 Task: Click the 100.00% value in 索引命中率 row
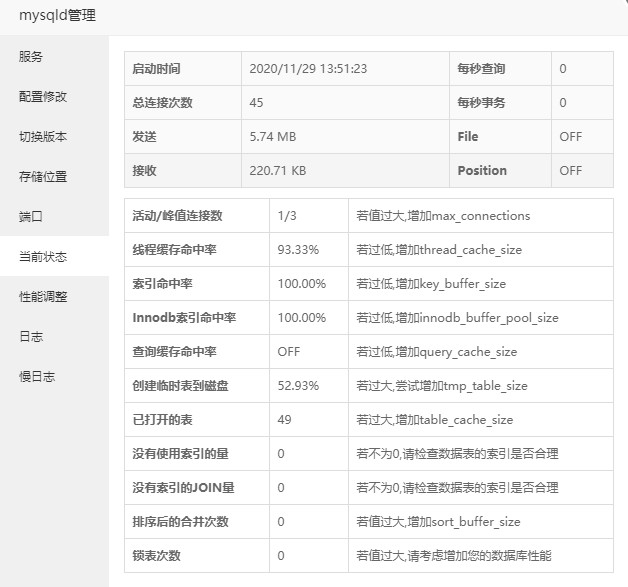302,283
